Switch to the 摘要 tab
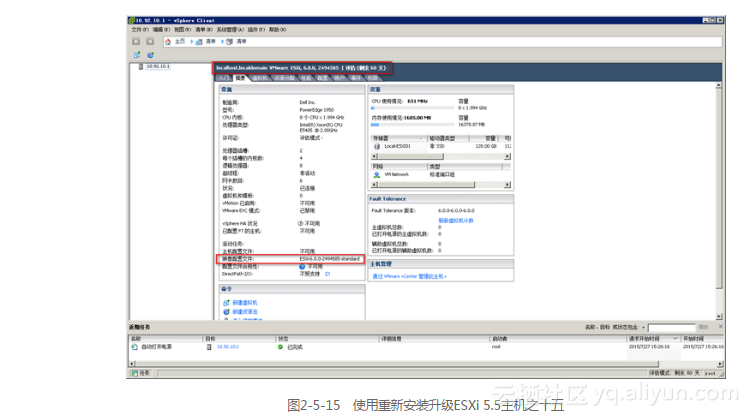Image resolution: width=750 pixels, height=416 pixels. (x=241, y=78)
